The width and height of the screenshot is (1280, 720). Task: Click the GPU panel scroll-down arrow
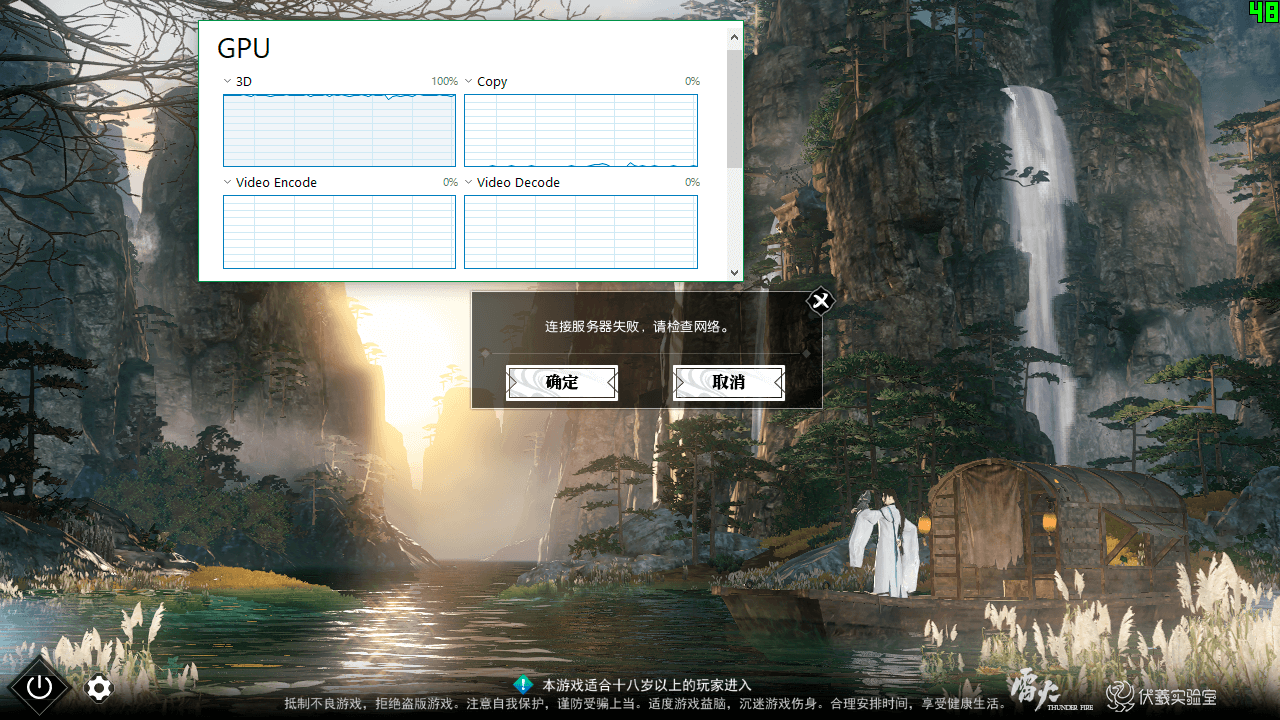[x=735, y=272]
